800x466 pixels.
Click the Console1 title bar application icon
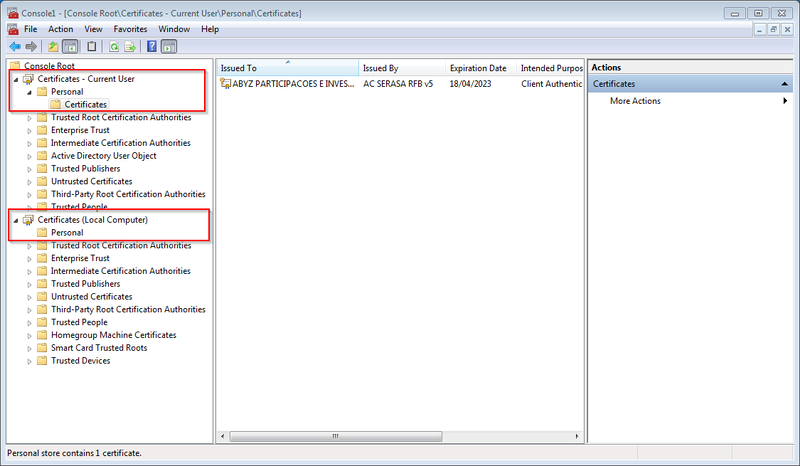point(13,13)
